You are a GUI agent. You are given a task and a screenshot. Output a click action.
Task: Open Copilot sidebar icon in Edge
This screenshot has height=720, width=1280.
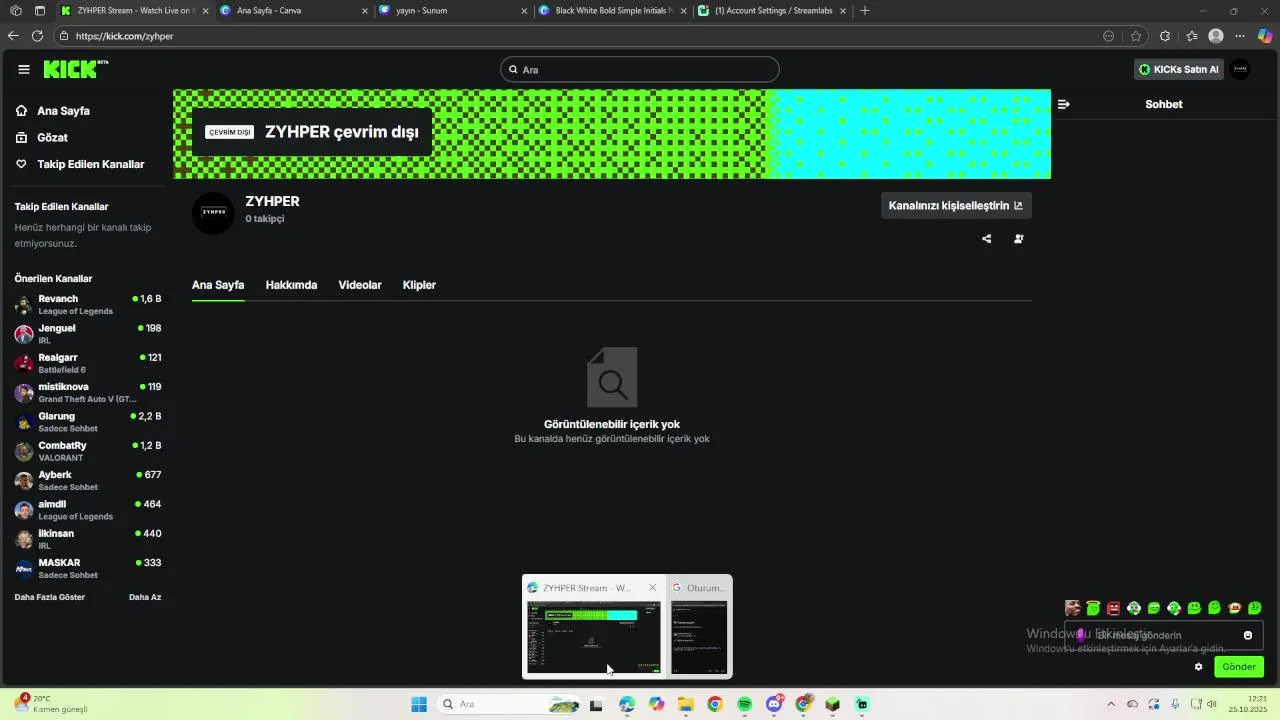(1265, 36)
